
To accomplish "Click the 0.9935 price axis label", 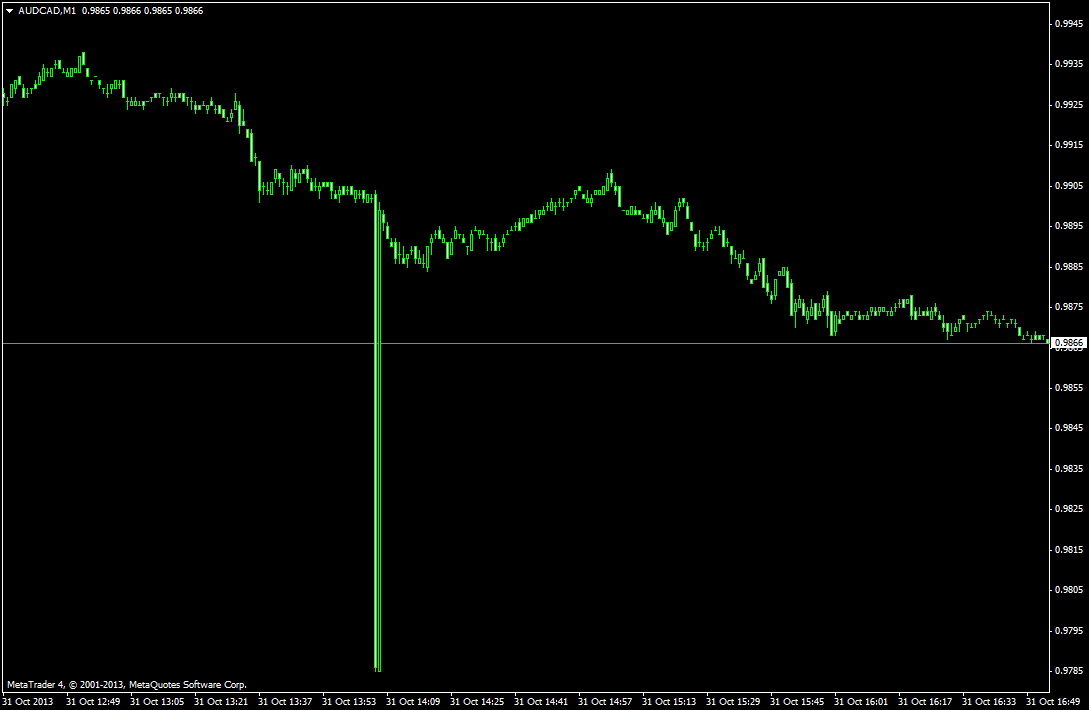I will click(1069, 64).
